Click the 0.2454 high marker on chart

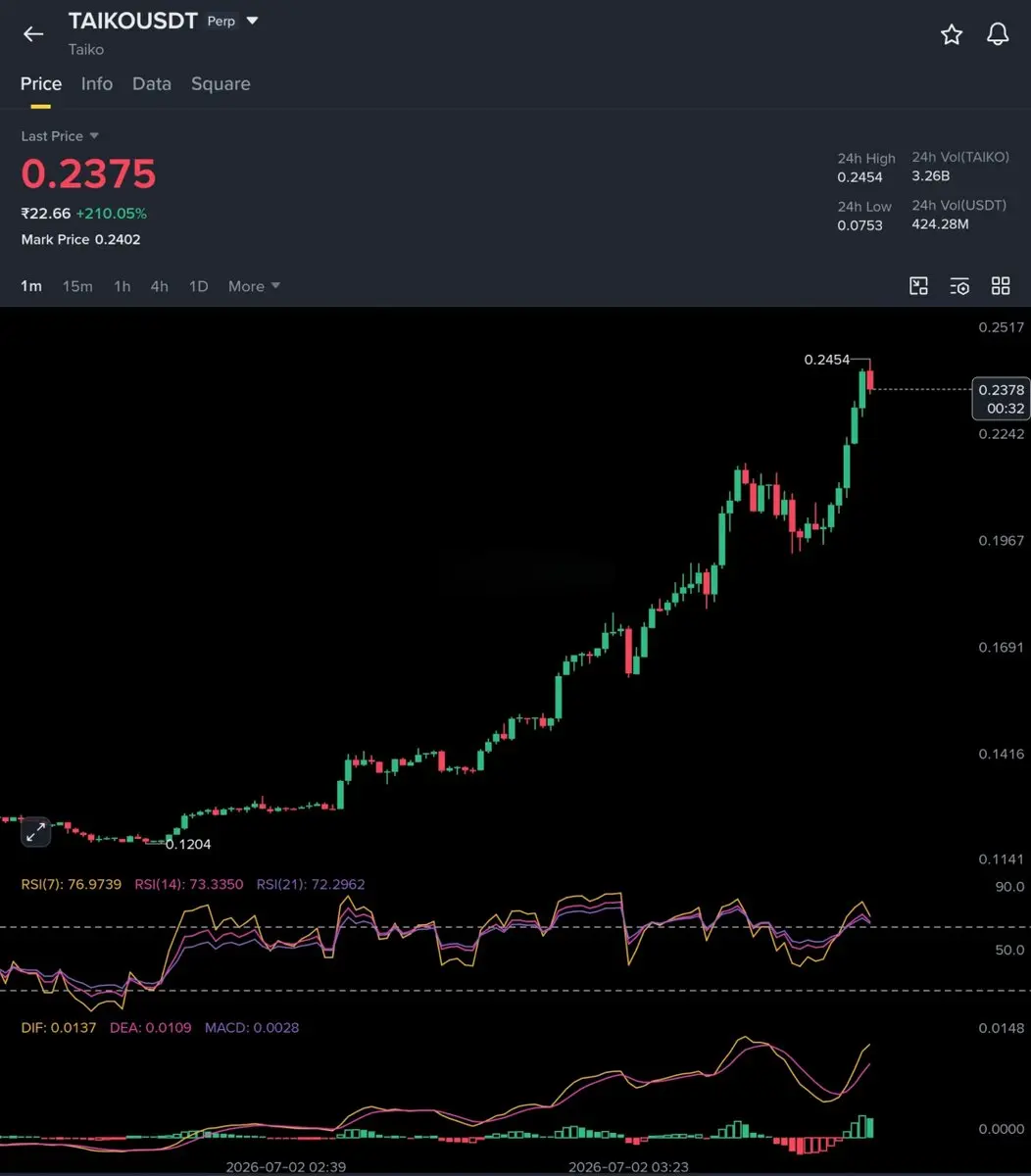pos(827,360)
